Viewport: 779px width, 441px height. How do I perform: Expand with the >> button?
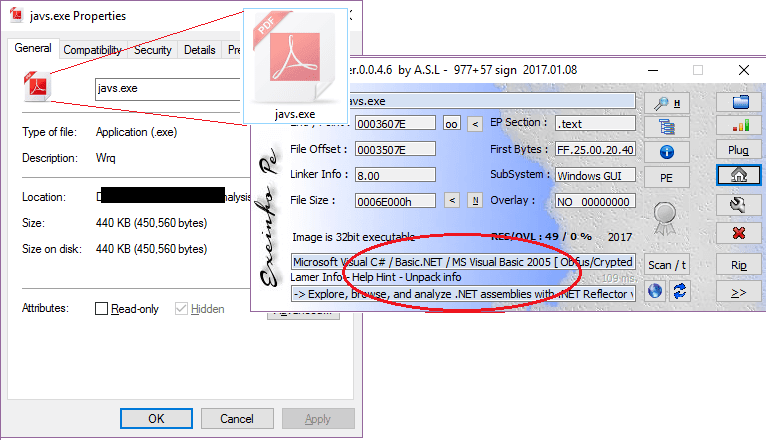point(739,293)
